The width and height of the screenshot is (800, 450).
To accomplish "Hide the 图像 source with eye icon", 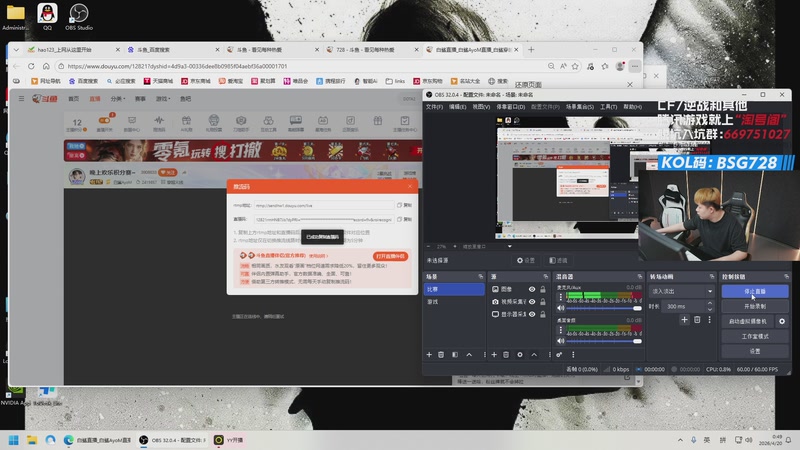I will pyautogui.click(x=532, y=289).
